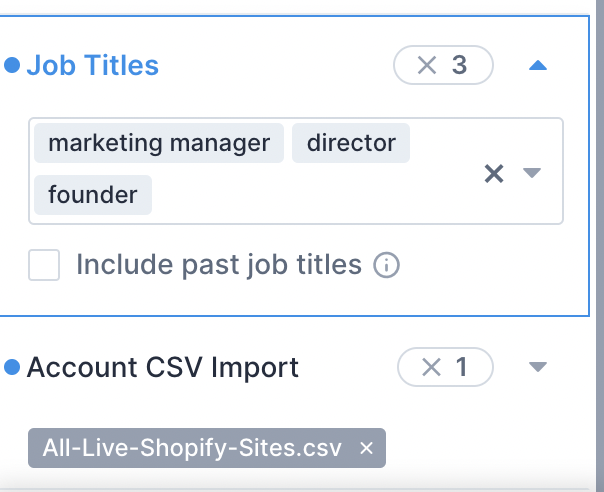This screenshot has width=604, height=492.
Task: Click the blue dot beside Job Titles
Action: pyautogui.click(x=12, y=65)
